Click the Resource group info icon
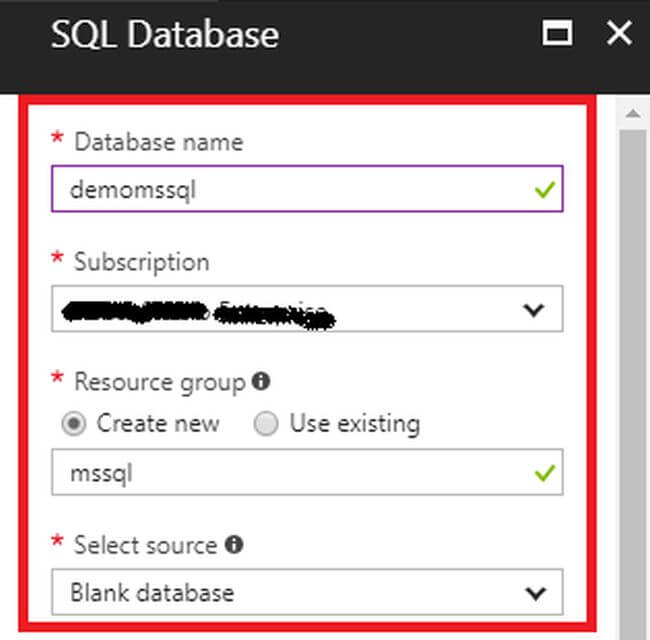The height and width of the screenshot is (640, 650). [x=260, y=382]
